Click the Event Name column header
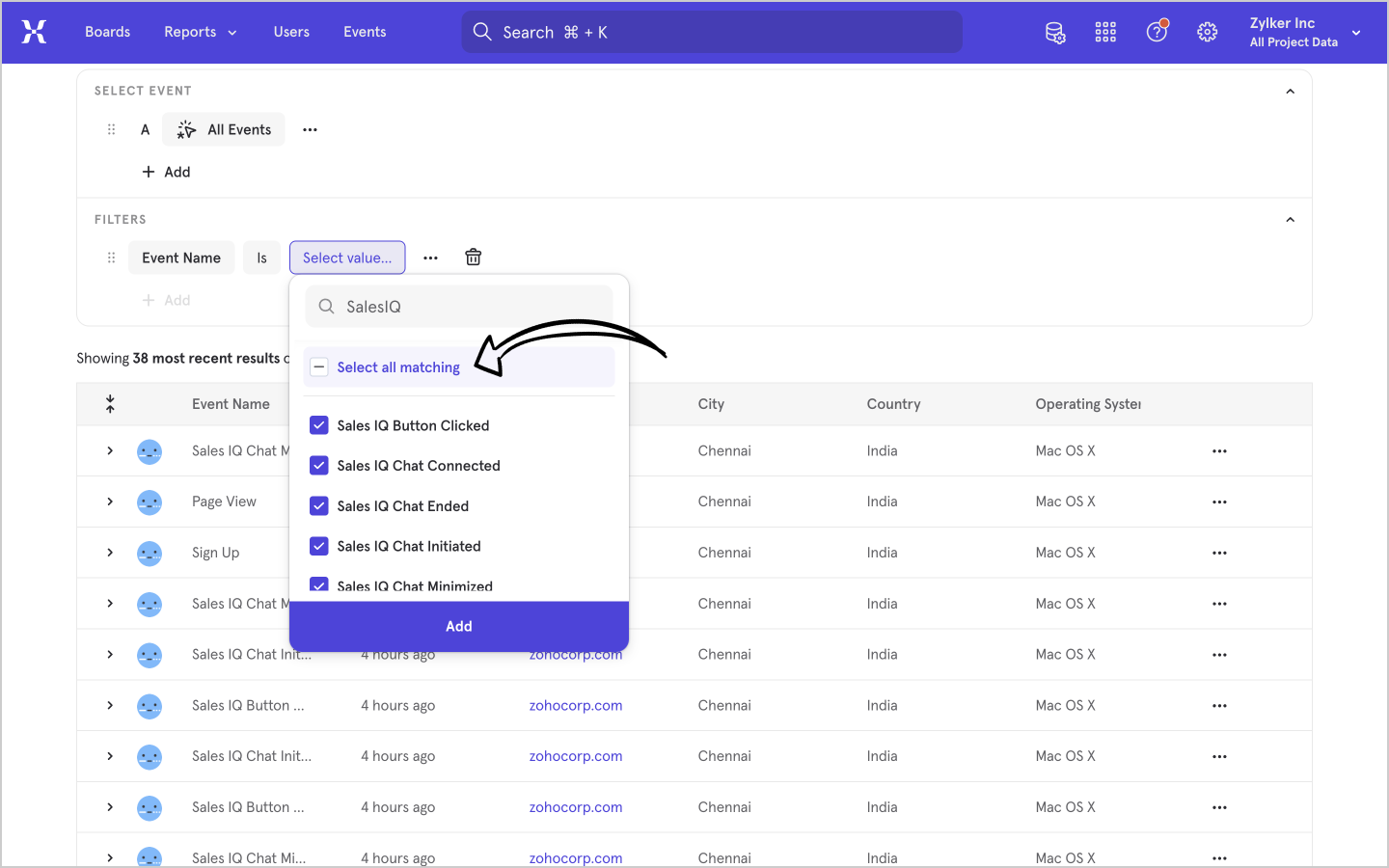 coord(231,404)
